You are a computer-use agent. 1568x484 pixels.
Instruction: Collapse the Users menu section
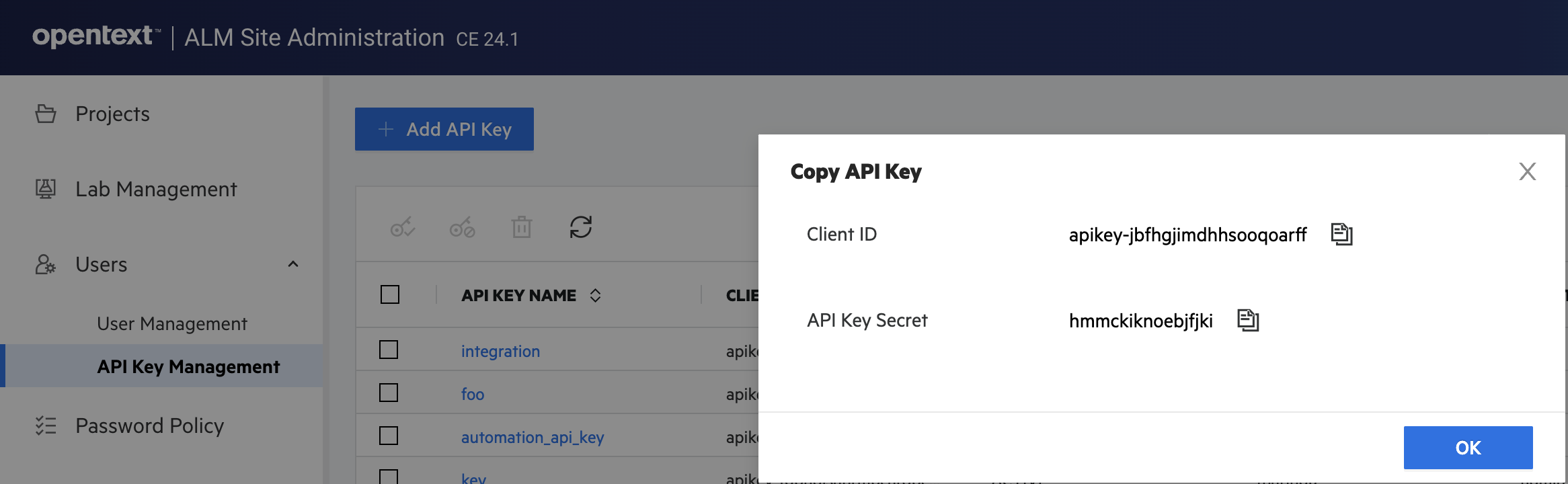(x=293, y=264)
